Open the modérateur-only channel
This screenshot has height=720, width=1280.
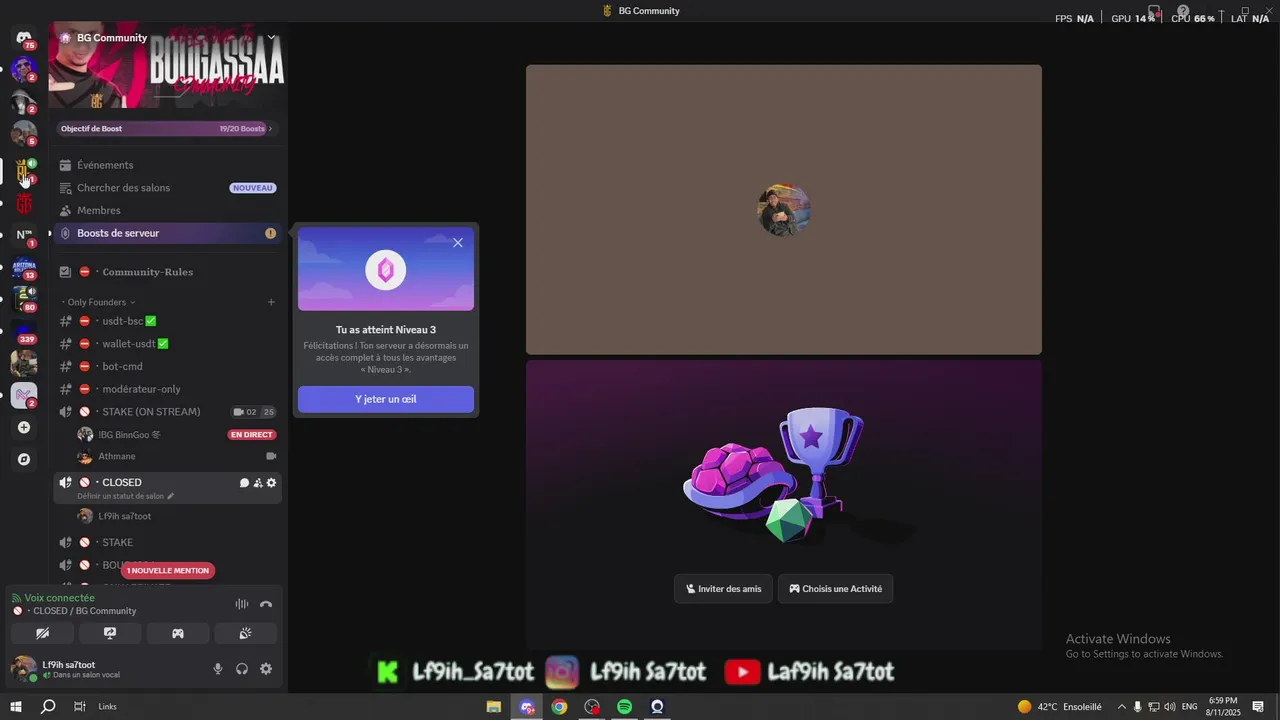tap(167, 389)
